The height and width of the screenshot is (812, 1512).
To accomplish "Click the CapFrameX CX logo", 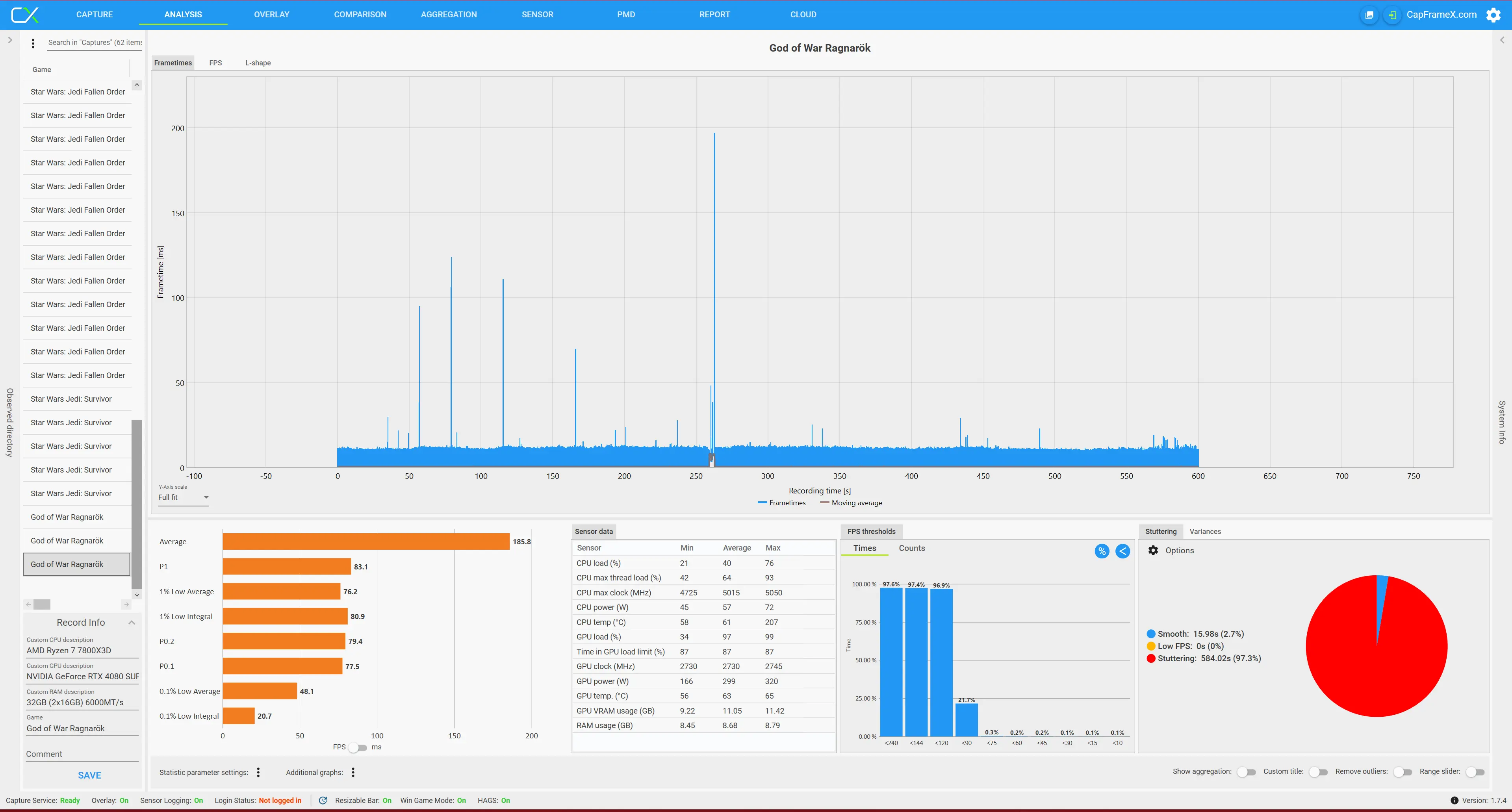I will 25,15.
